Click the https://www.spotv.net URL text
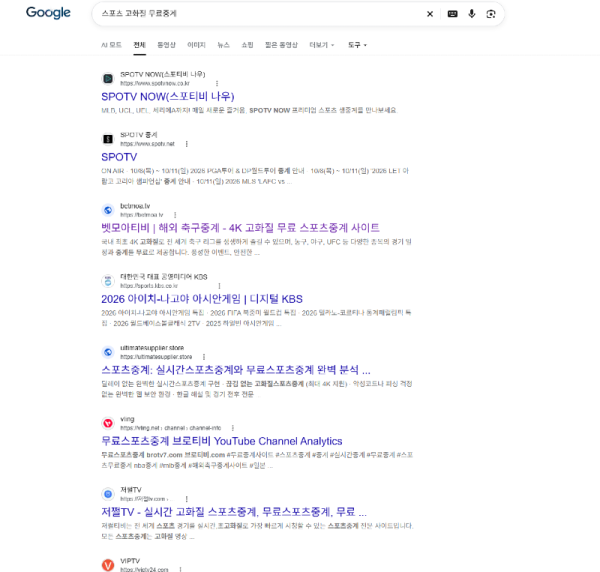The height and width of the screenshot is (572, 600). coord(147,144)
